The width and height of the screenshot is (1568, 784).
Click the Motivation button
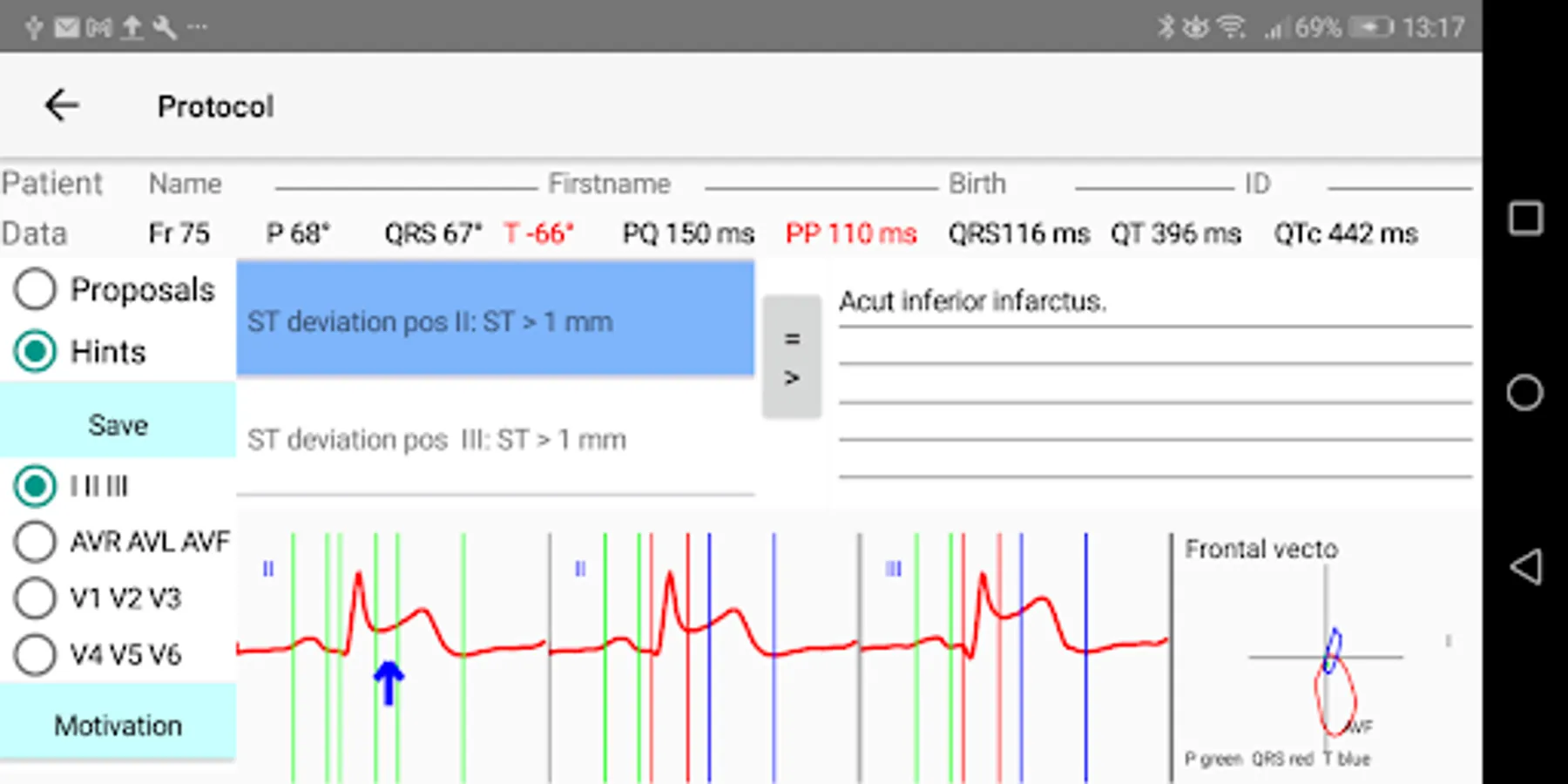[x=118, y=722]
